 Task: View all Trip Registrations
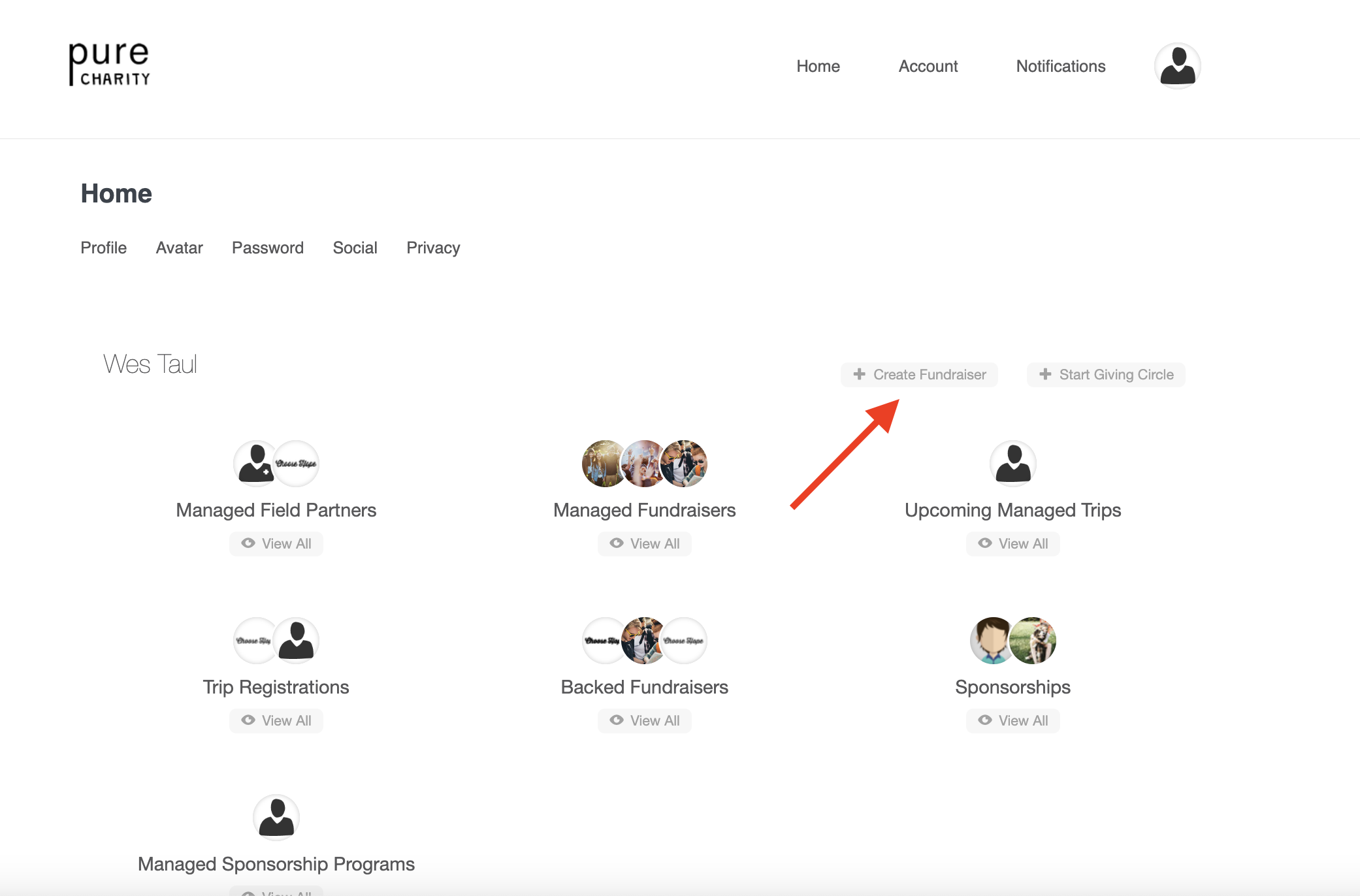click(276, 720)
